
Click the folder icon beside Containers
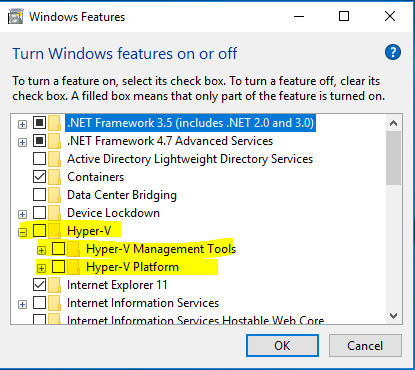[54, 177]
